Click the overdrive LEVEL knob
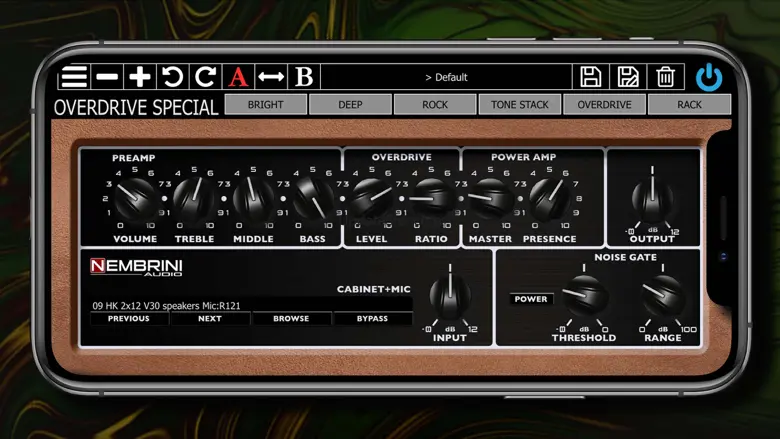 (x=372, y=198)
